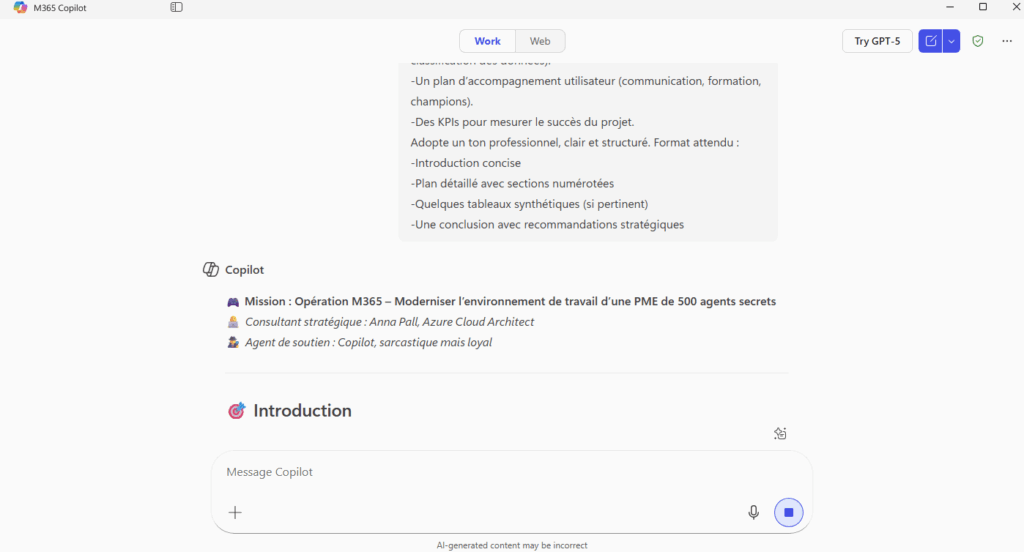
Task: Open the prompt gallery icon above input
Action: (781, 433)
